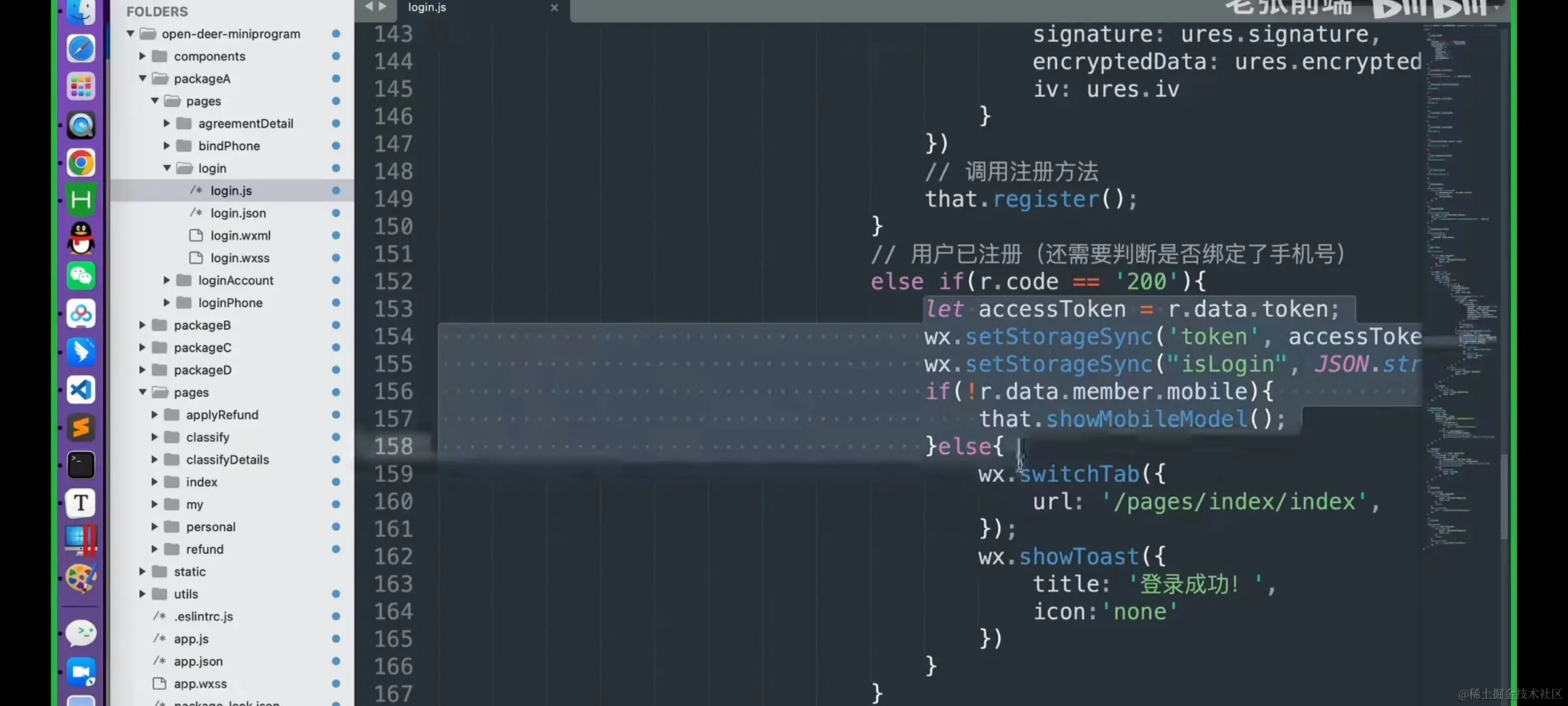Click the Sublime Text dock icon
This screenshot has width=1568, height=706.
(81, 428)
